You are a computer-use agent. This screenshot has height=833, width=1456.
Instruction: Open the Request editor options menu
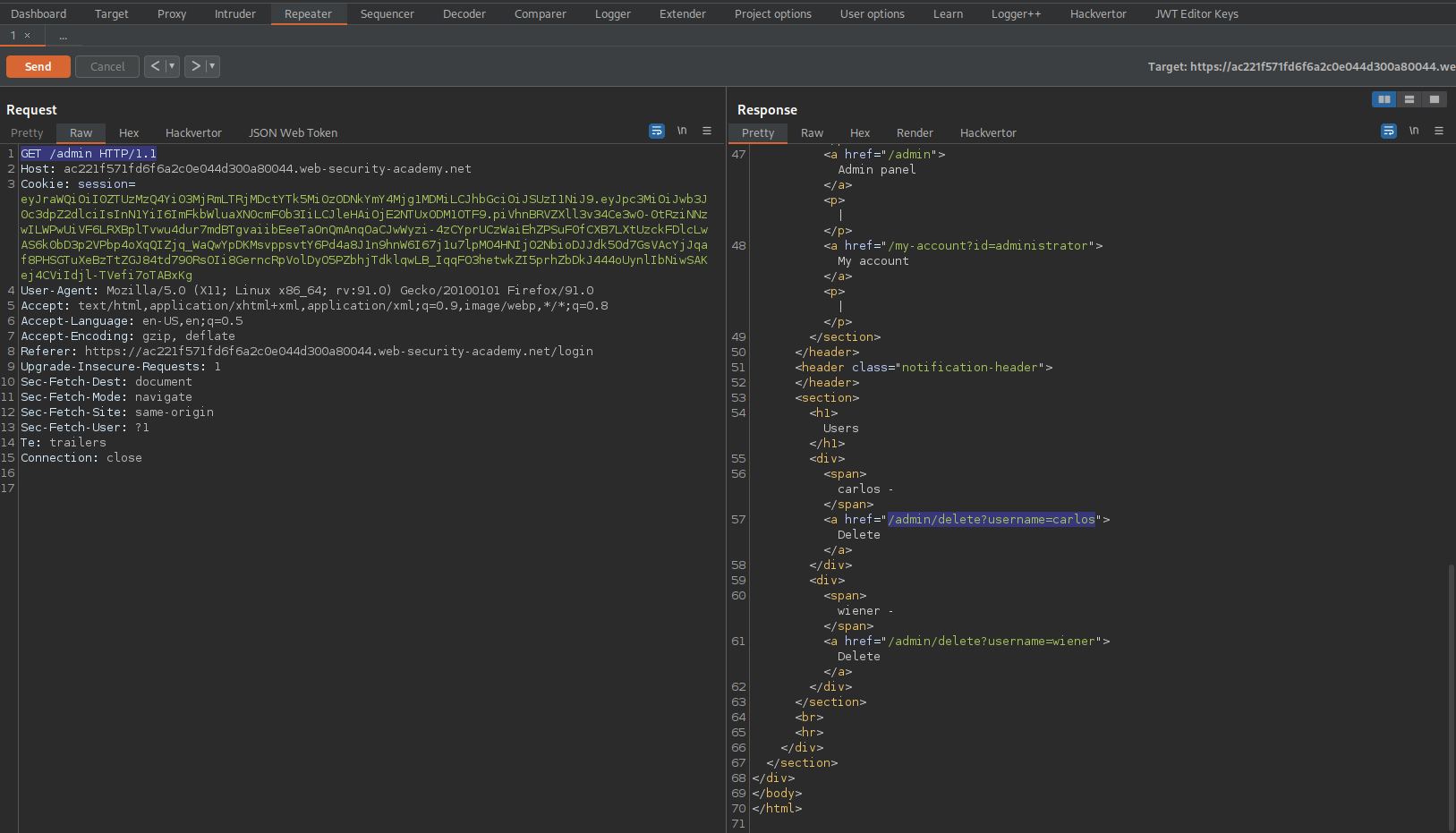coord(707,131)
